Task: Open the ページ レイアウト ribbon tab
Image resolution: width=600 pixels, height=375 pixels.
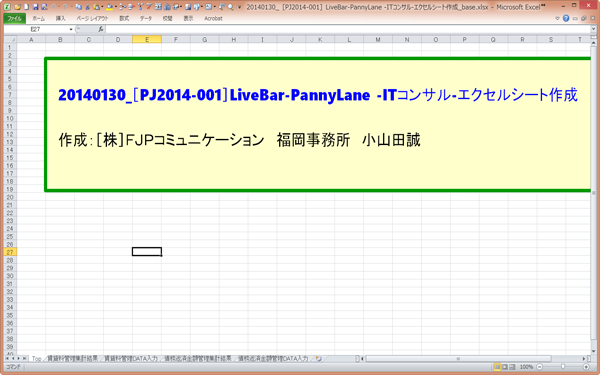Action: click(x=92, y=18)
